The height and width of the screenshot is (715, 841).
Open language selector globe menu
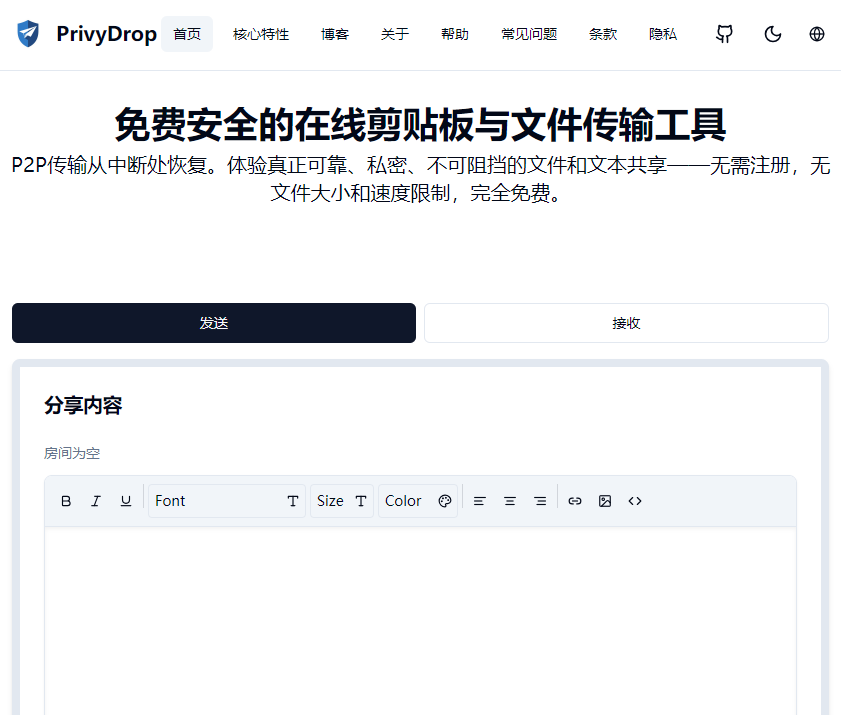coord(817,34)
